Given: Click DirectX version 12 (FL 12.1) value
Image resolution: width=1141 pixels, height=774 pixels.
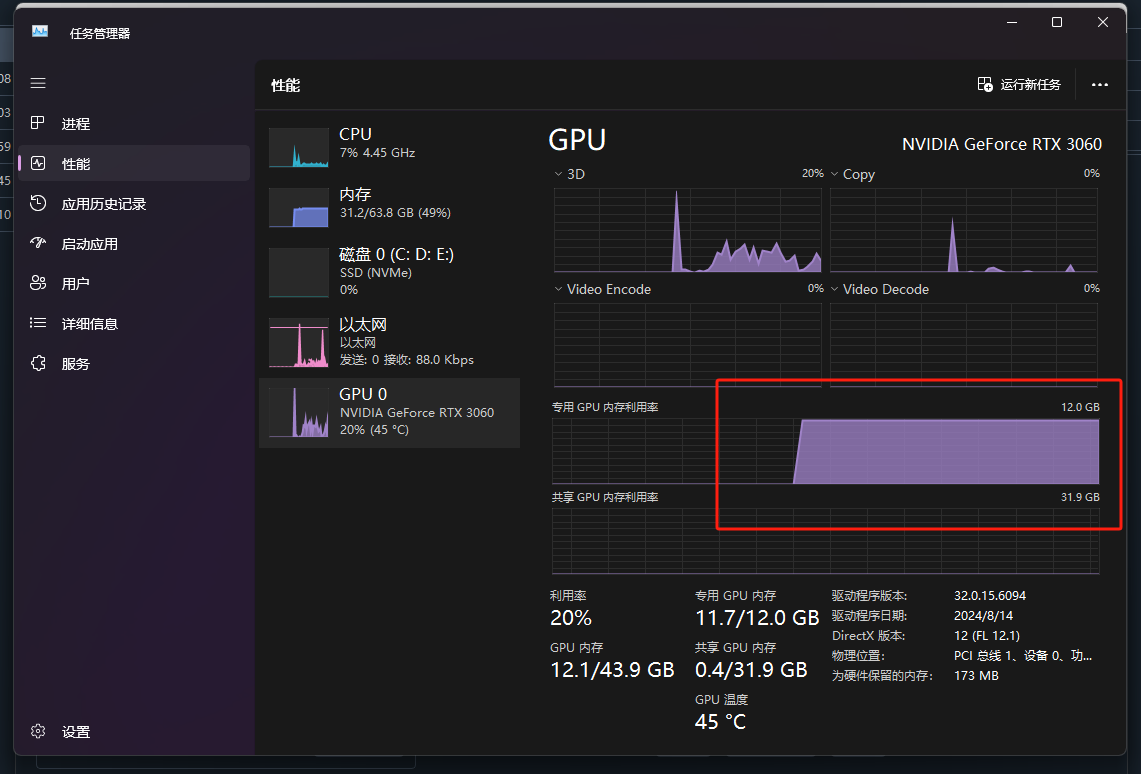Looking at the screenshot, I should (987, 636).
